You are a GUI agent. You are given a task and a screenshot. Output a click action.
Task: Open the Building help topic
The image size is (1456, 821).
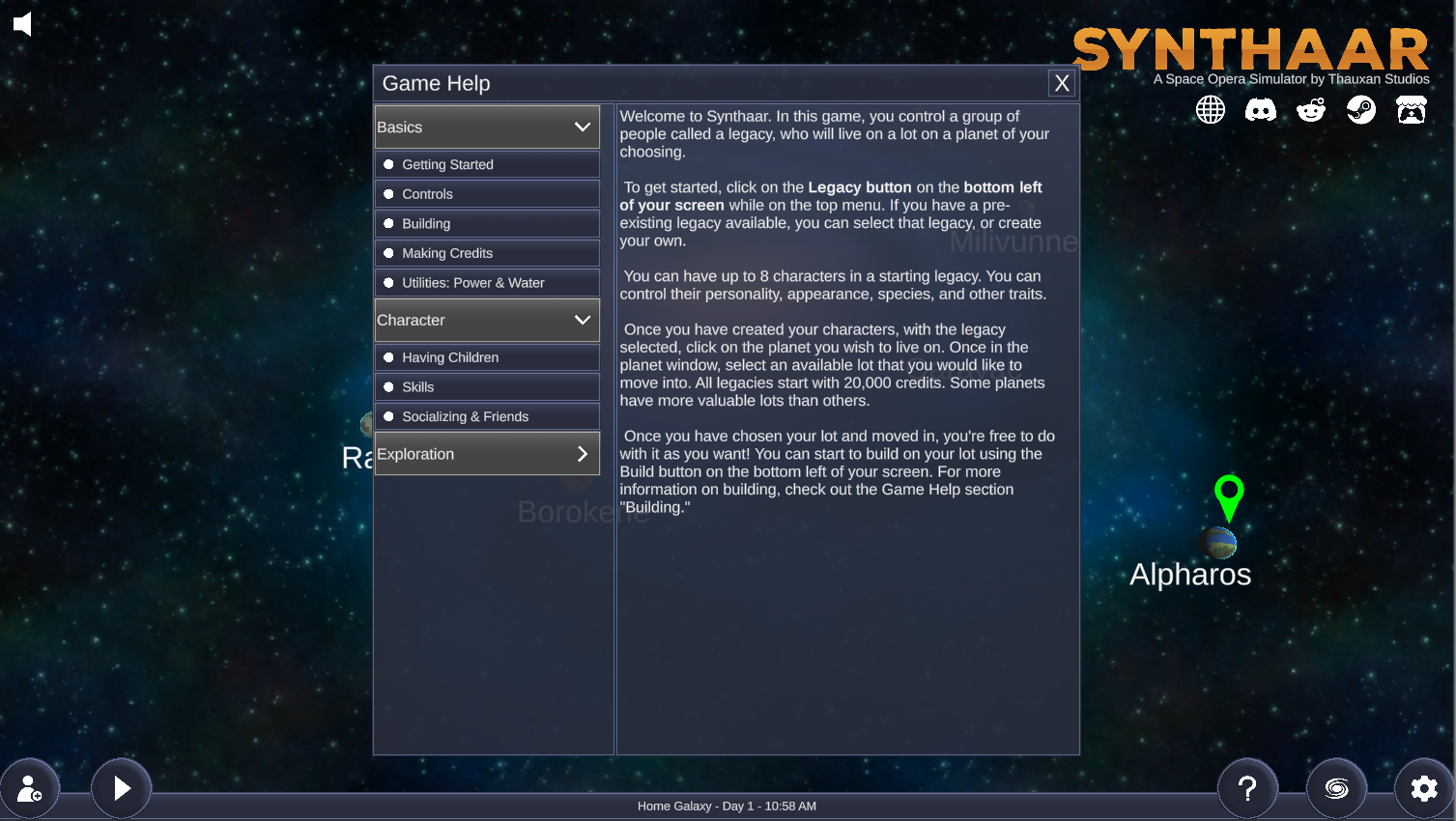[487, 223]
